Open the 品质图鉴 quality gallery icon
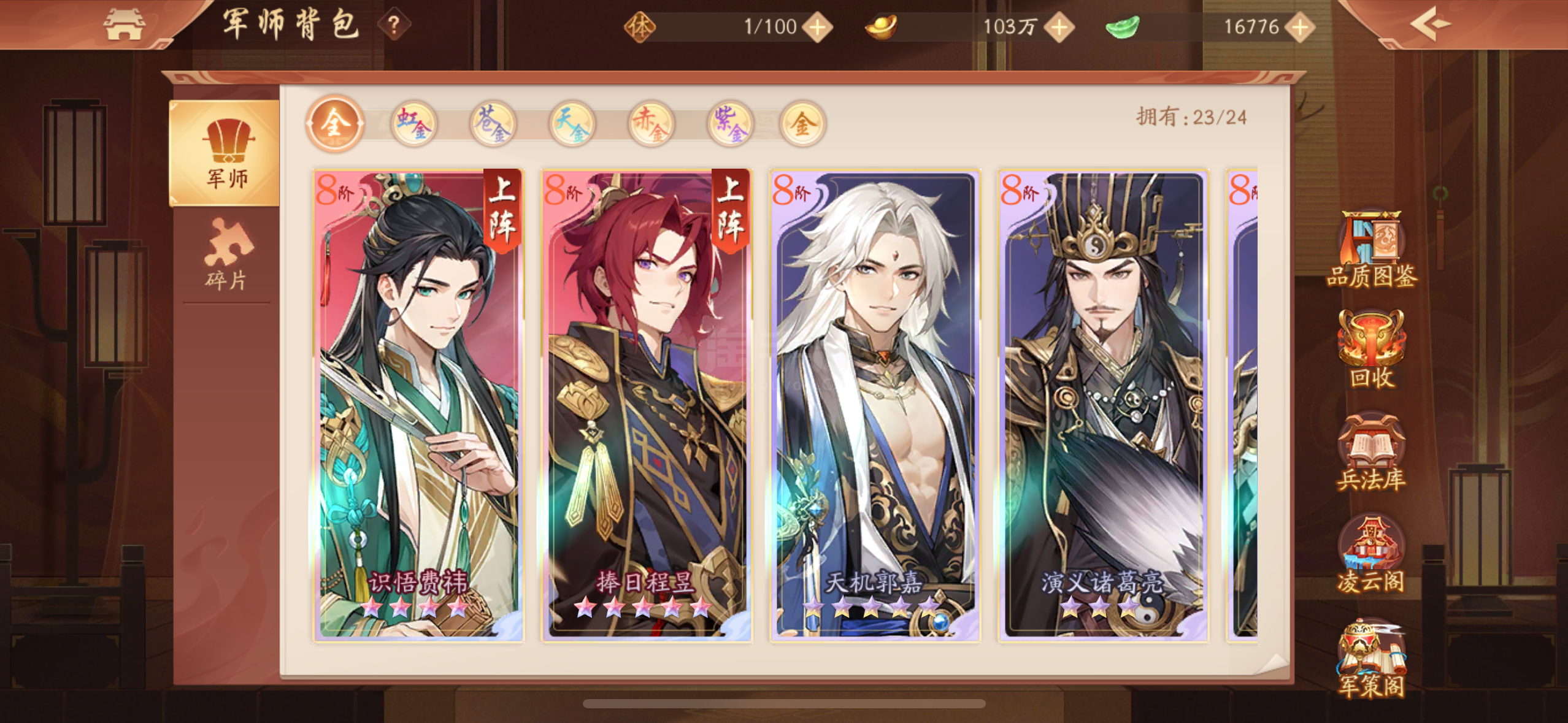The height and width of the screenshot is (723, 1568). coord(1372,248)
